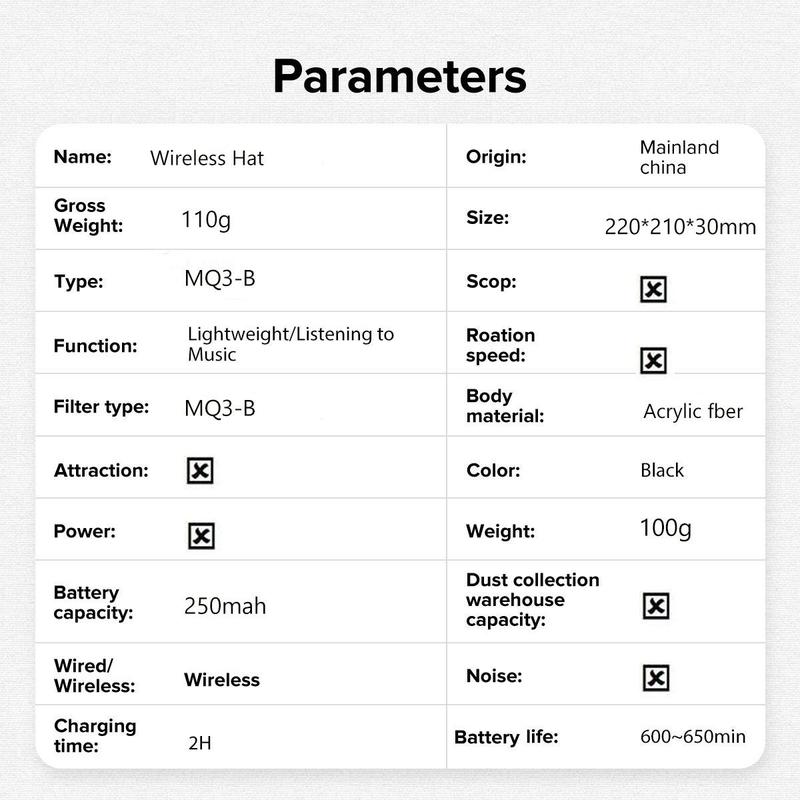Click the bold Wireless value
800x800 pixels.
point(222,680)
